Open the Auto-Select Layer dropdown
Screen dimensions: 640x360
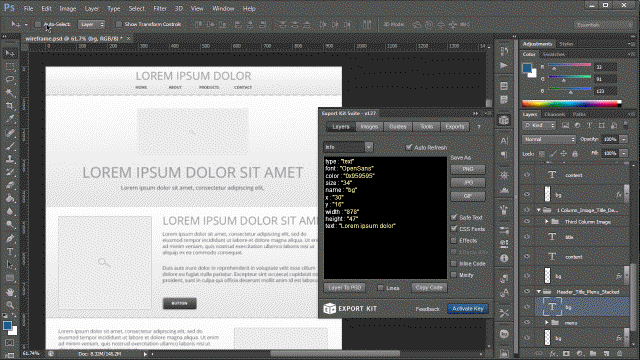91,24
